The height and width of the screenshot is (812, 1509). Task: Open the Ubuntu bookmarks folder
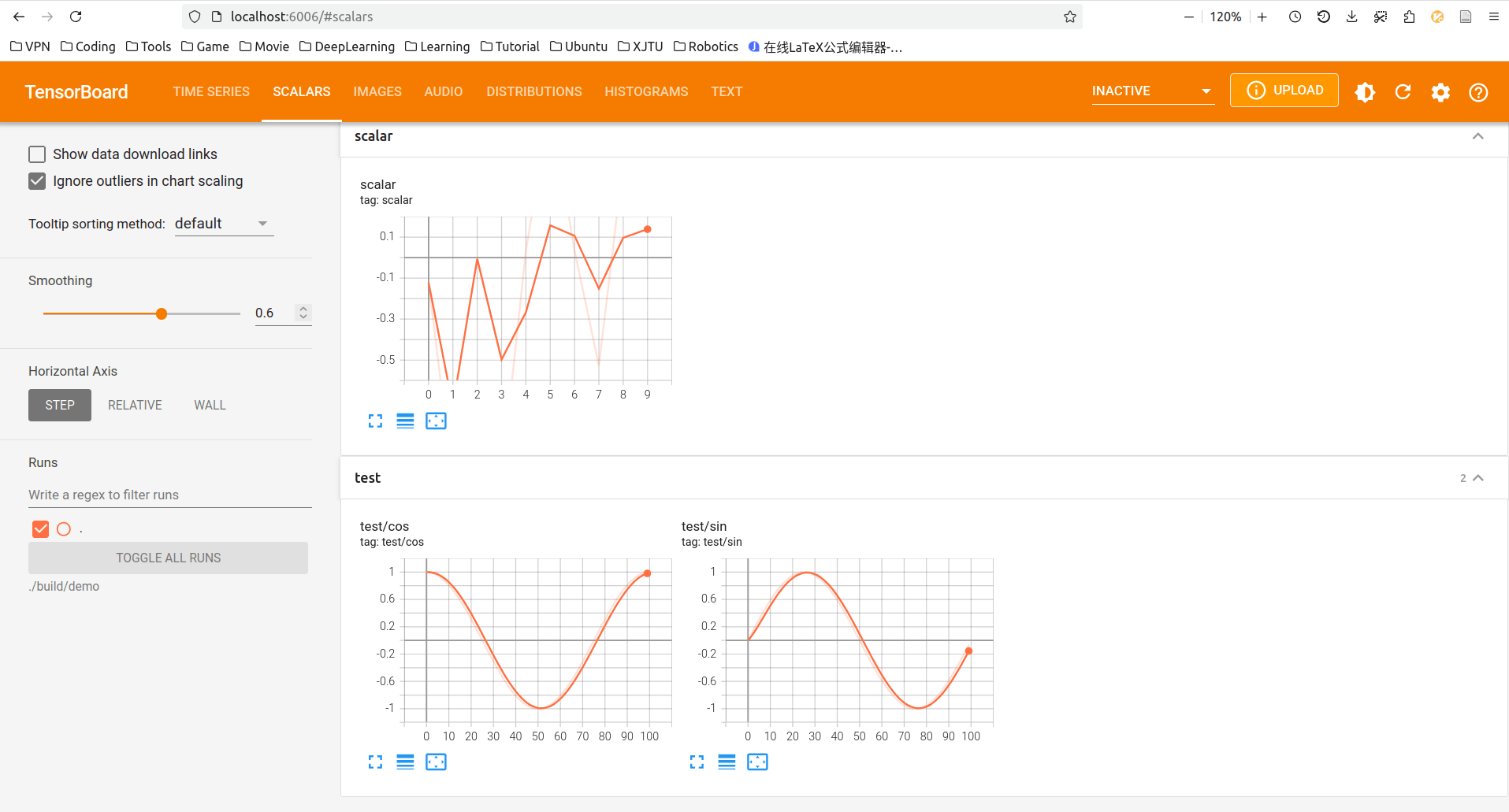[x=579, y=46]
